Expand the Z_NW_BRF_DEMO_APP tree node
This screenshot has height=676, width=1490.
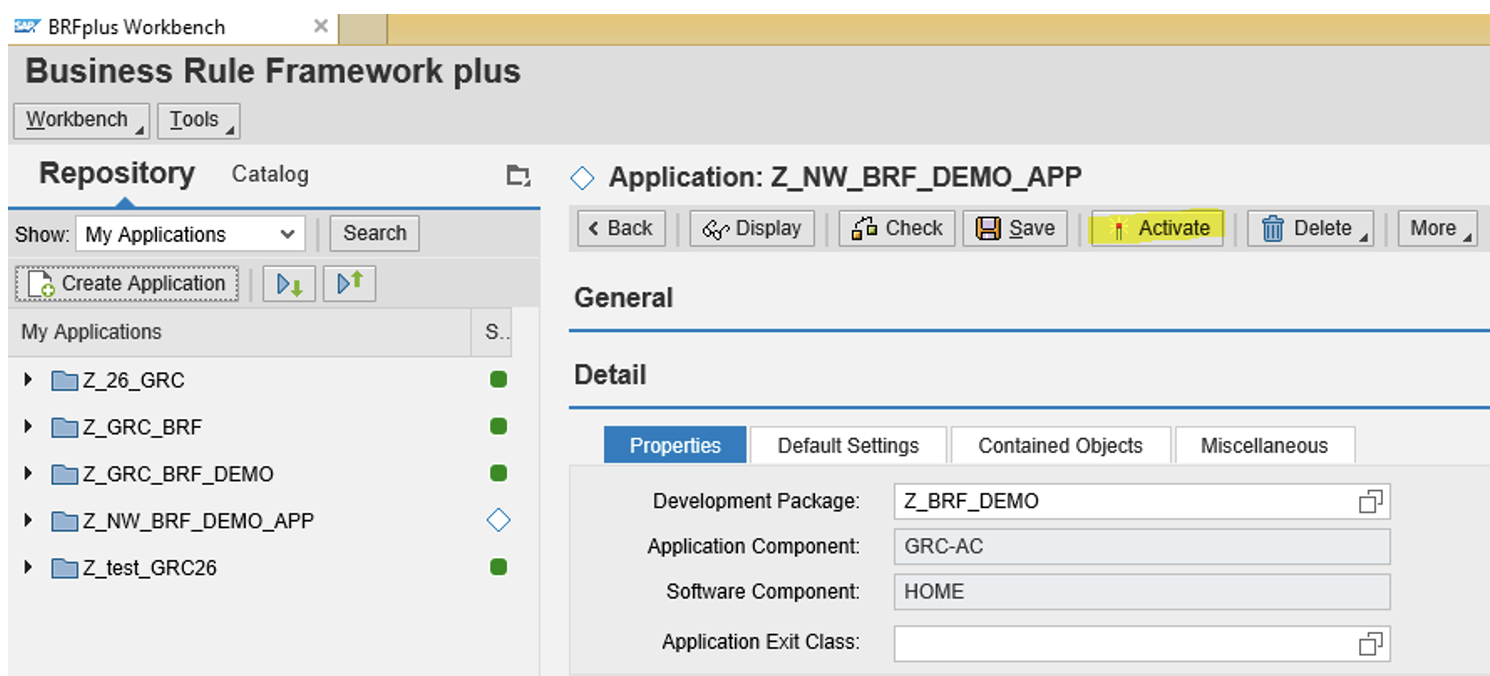coord(29,520)
